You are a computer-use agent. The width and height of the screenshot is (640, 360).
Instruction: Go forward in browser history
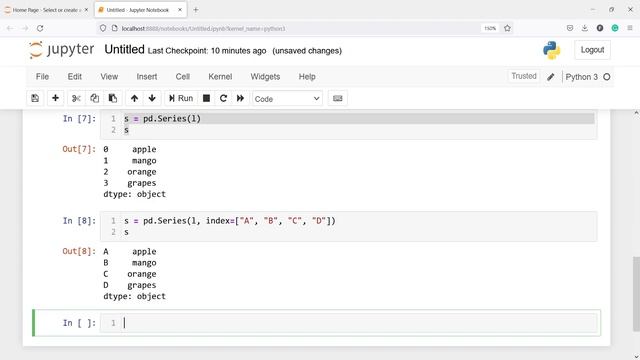point(25,28)
